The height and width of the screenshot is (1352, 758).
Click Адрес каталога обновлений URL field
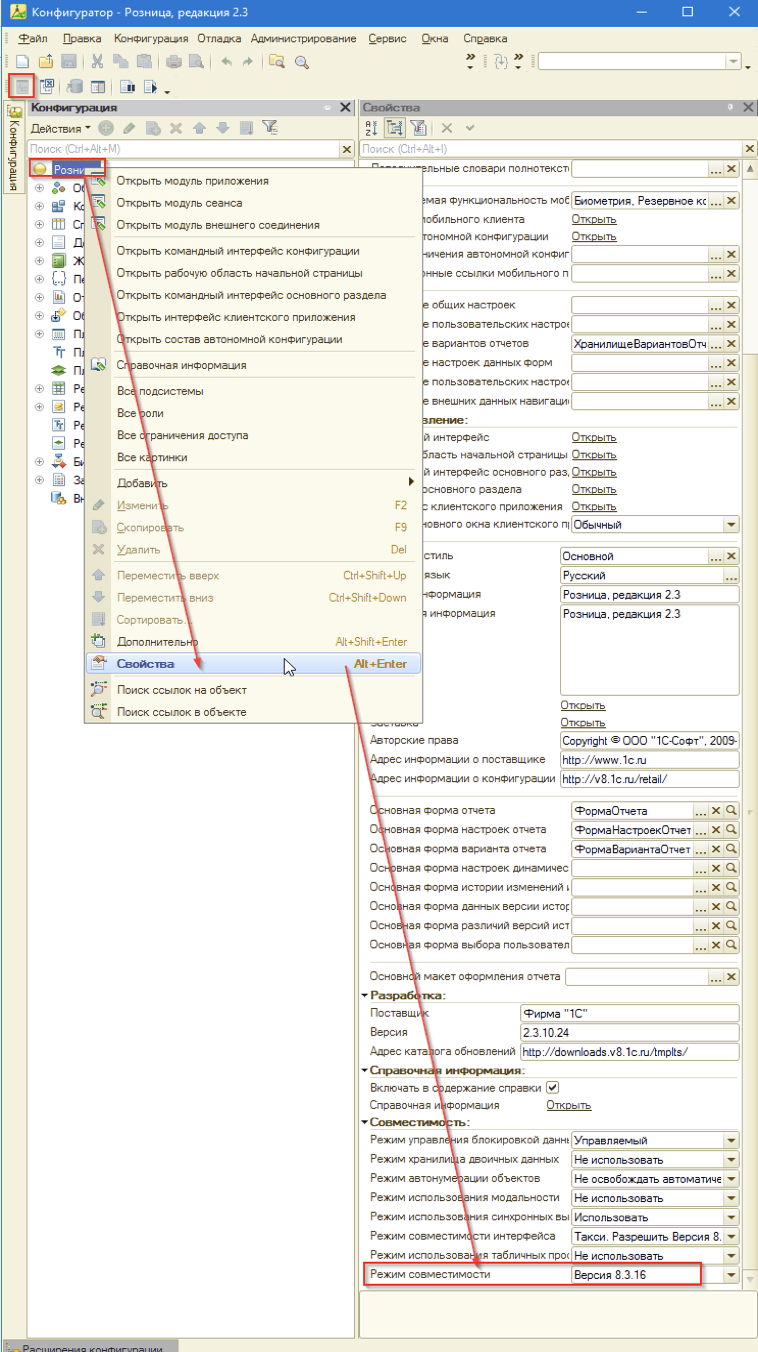(x=628, y=1051)
